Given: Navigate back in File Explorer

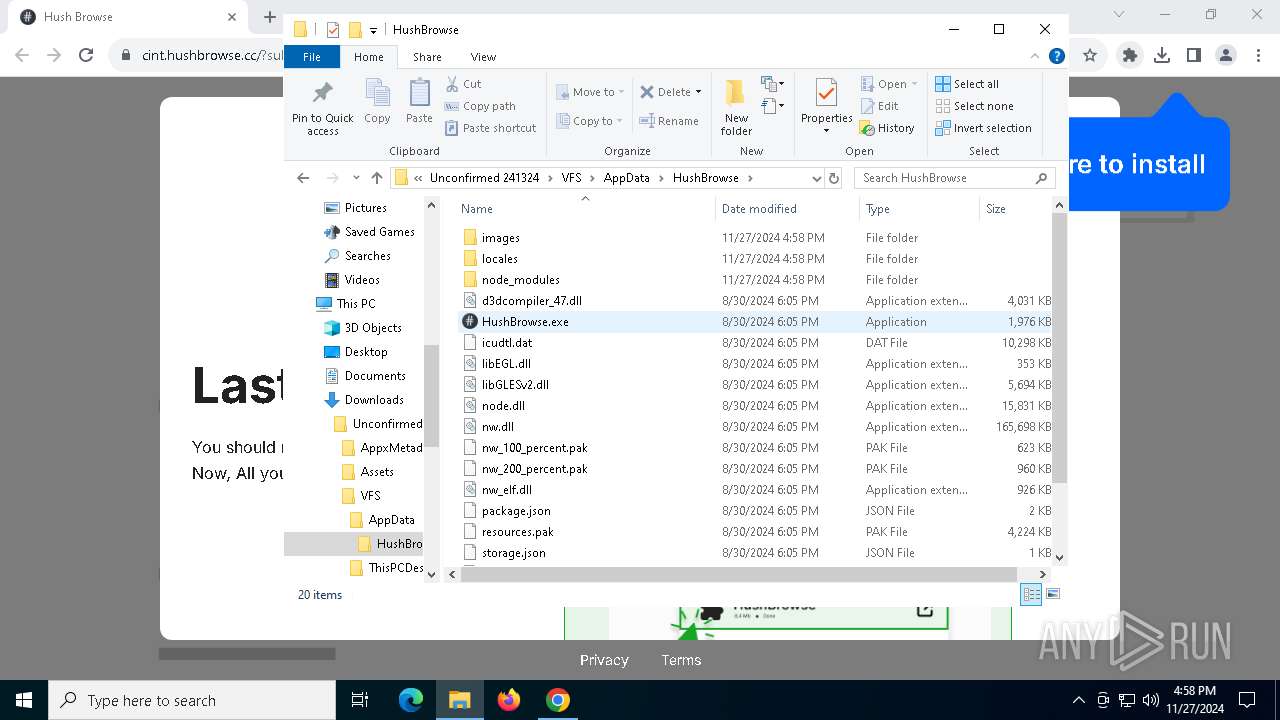Looking at the screenshot, I should click(303, 178).
